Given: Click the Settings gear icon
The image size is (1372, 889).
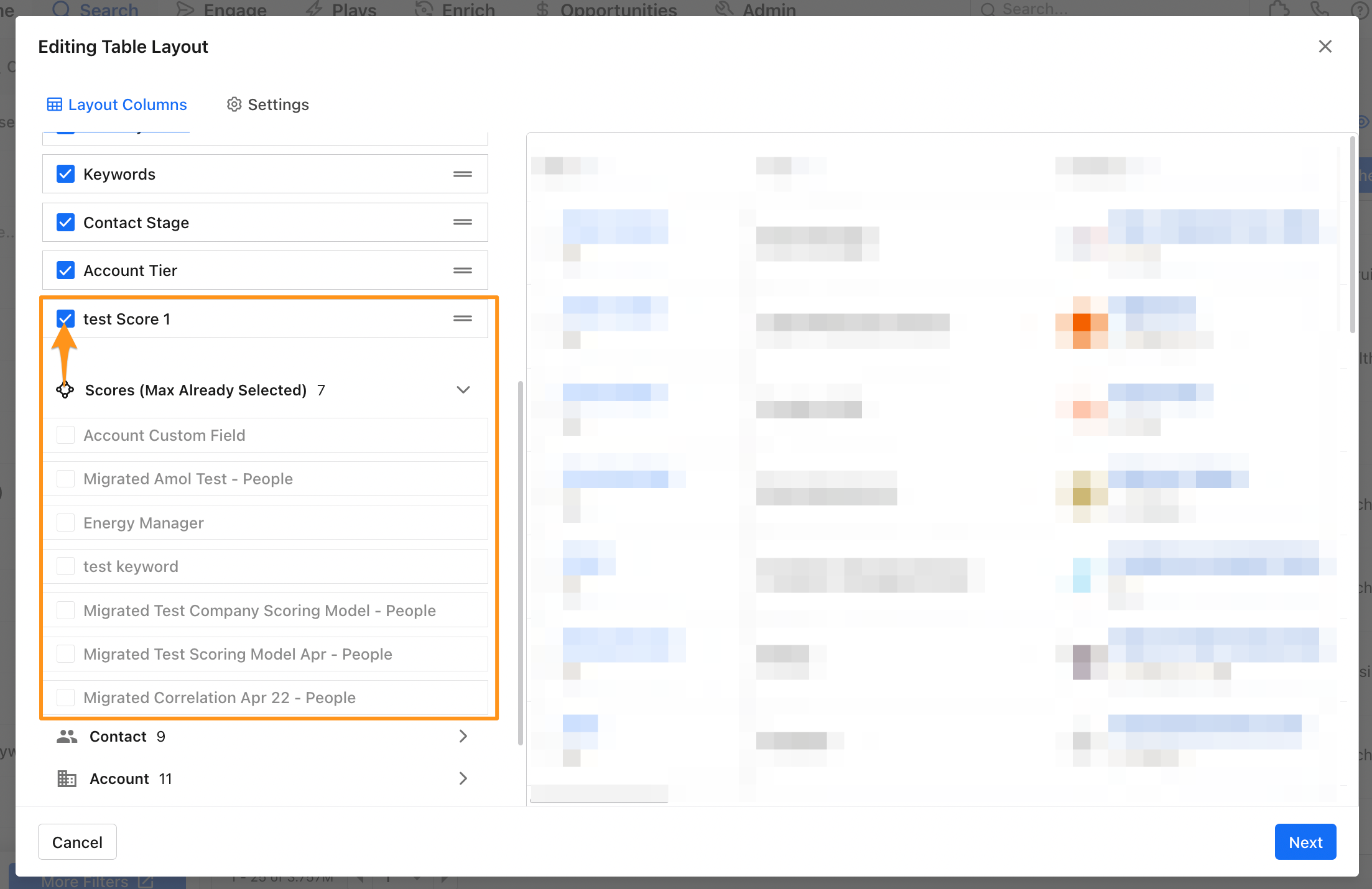Looking at the screenshot, I should [234, 104].
